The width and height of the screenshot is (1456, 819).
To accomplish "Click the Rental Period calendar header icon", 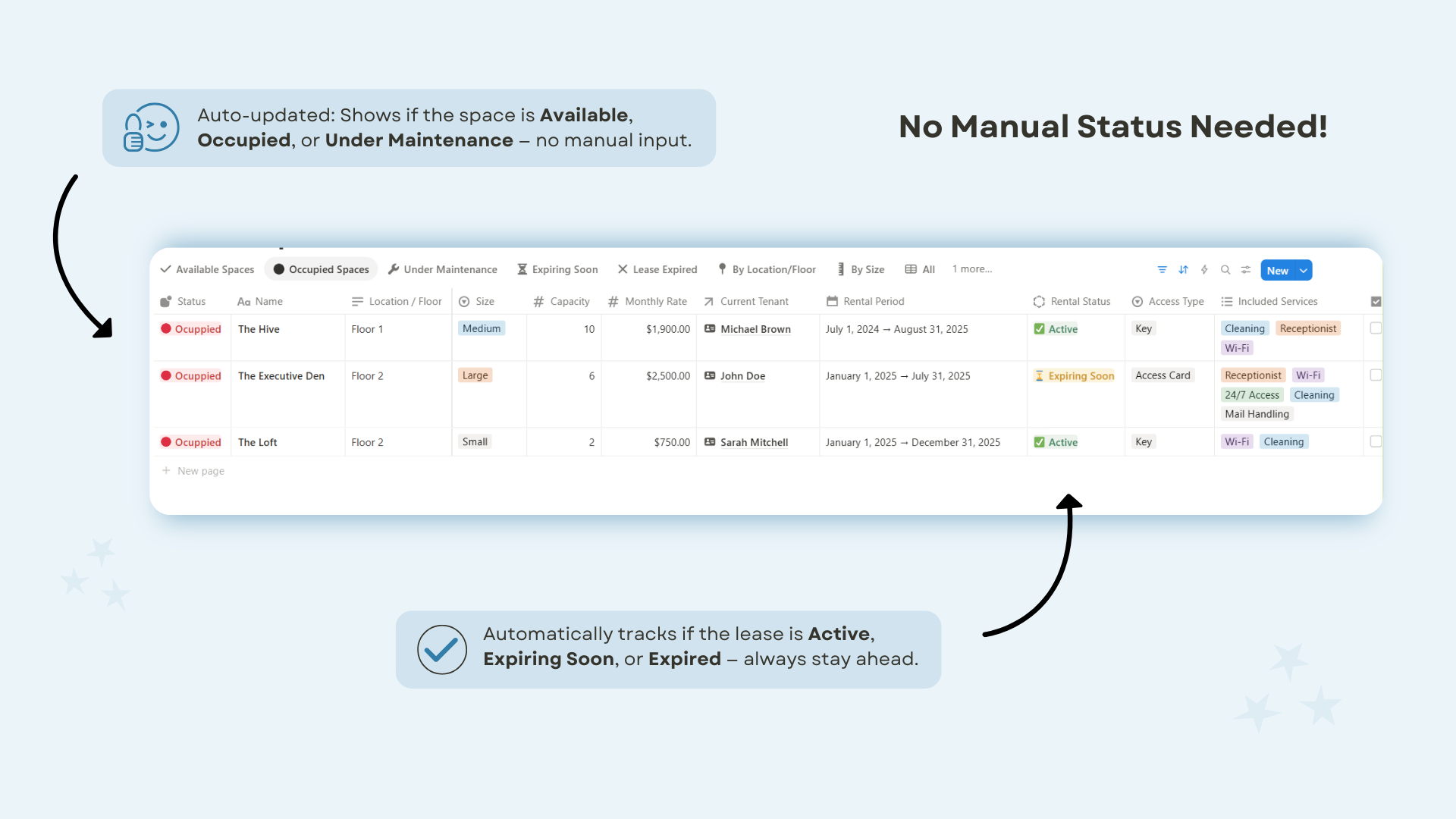I will 832,301.
